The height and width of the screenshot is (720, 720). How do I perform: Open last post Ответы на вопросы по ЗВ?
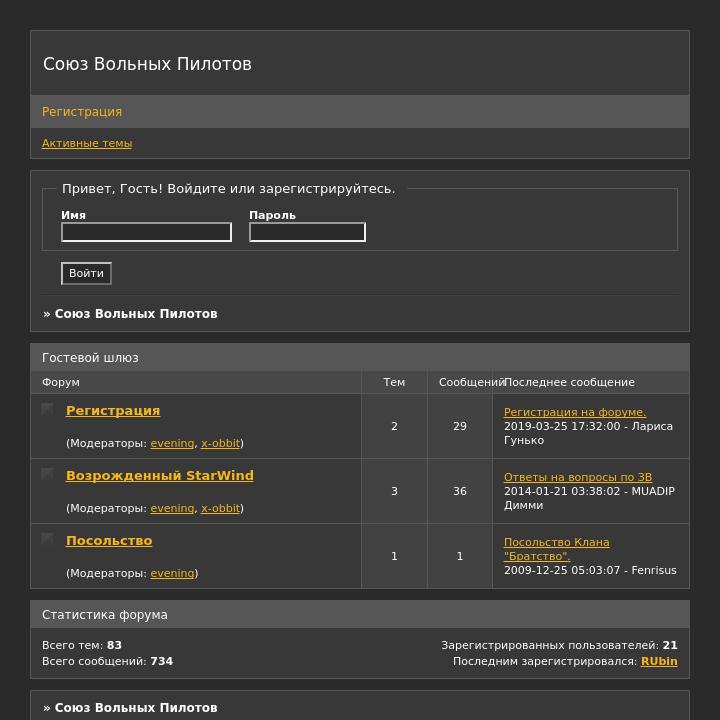pos(578,477)
